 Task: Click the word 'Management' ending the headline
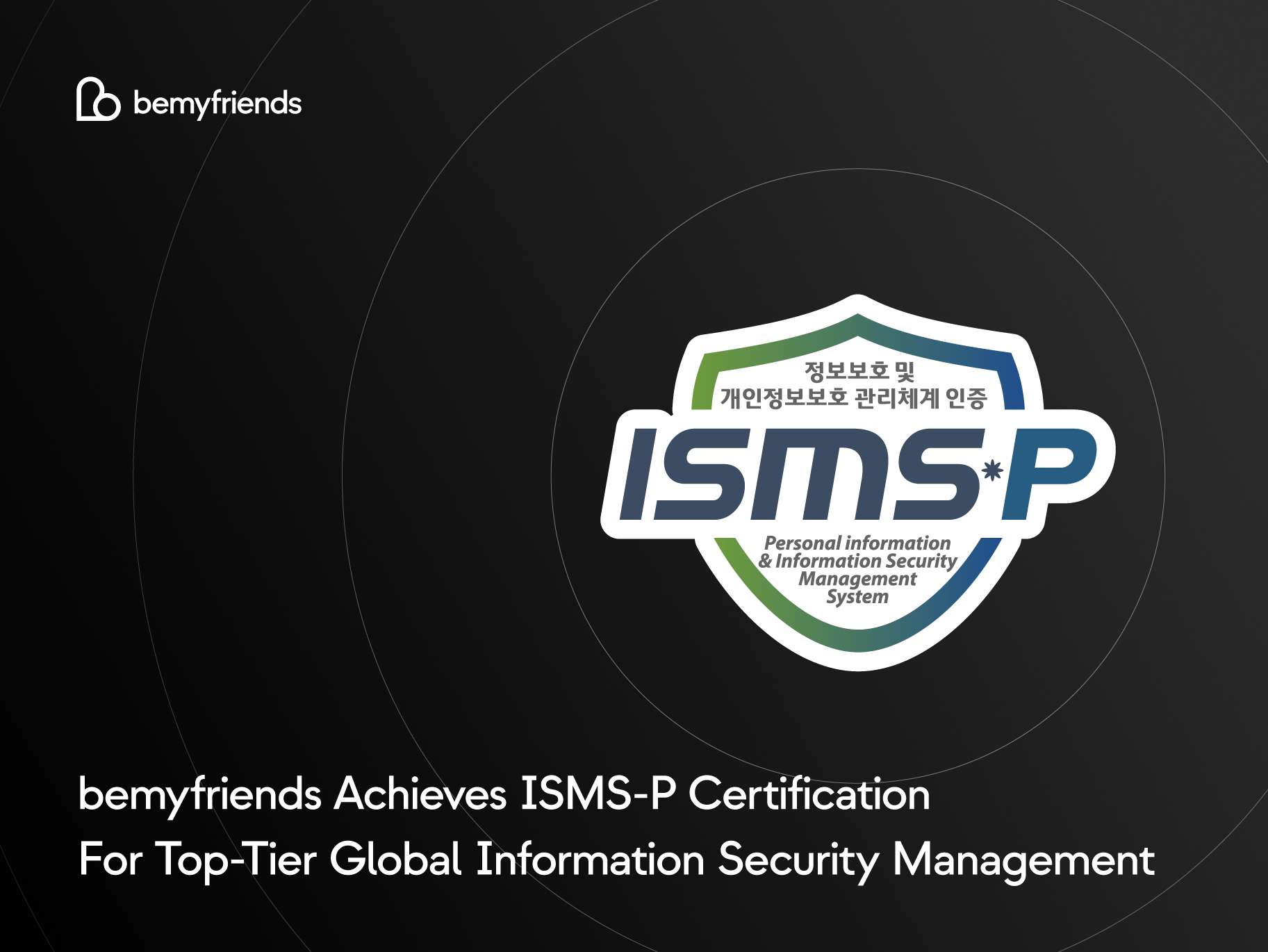pos(1023,860)
